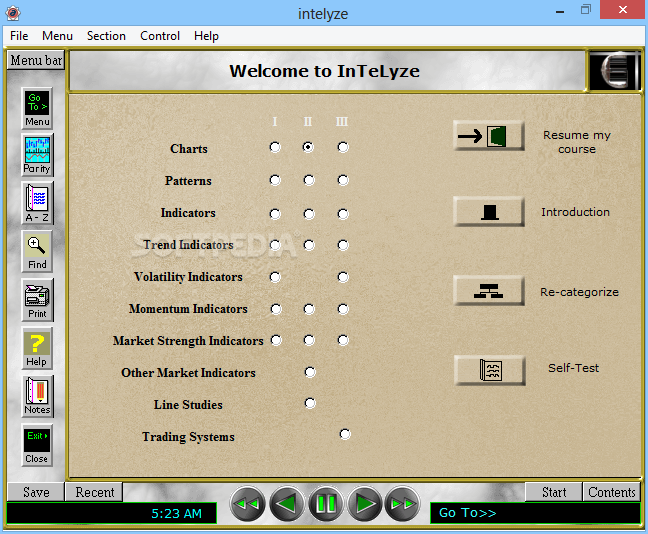Click the Welcome to InTeLyze heading
This screenshot has width=648, height=534.
(324, 71)
